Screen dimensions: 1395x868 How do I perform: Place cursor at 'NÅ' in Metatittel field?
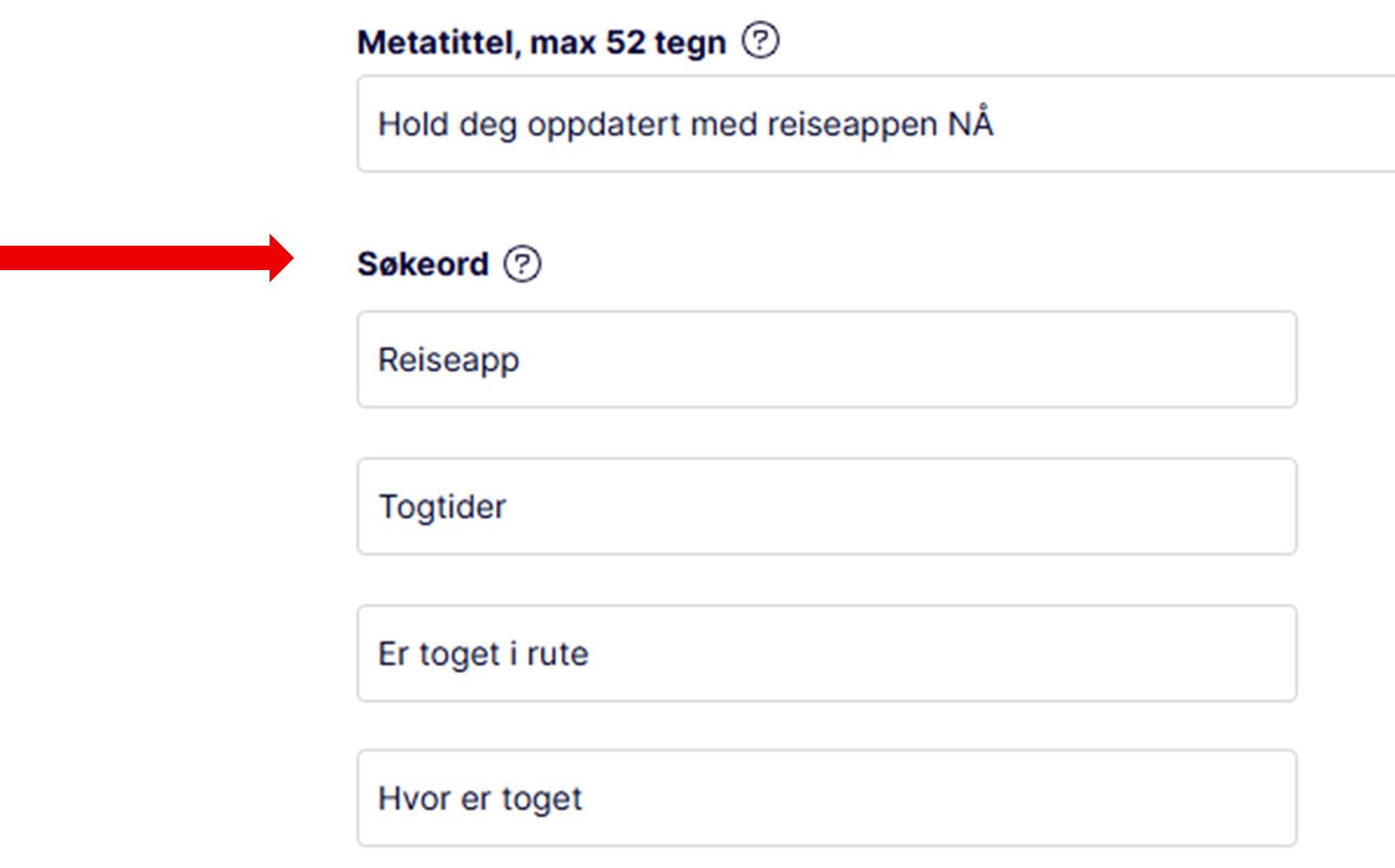tap(970, 124)
